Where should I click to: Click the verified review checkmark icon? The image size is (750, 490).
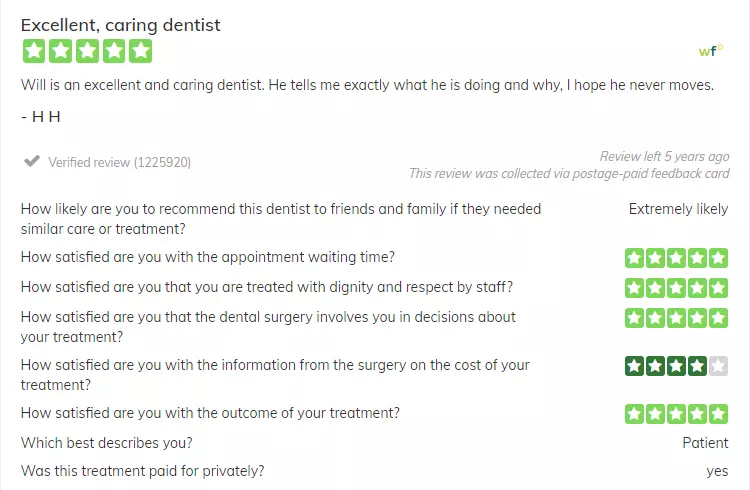[32, 161]
